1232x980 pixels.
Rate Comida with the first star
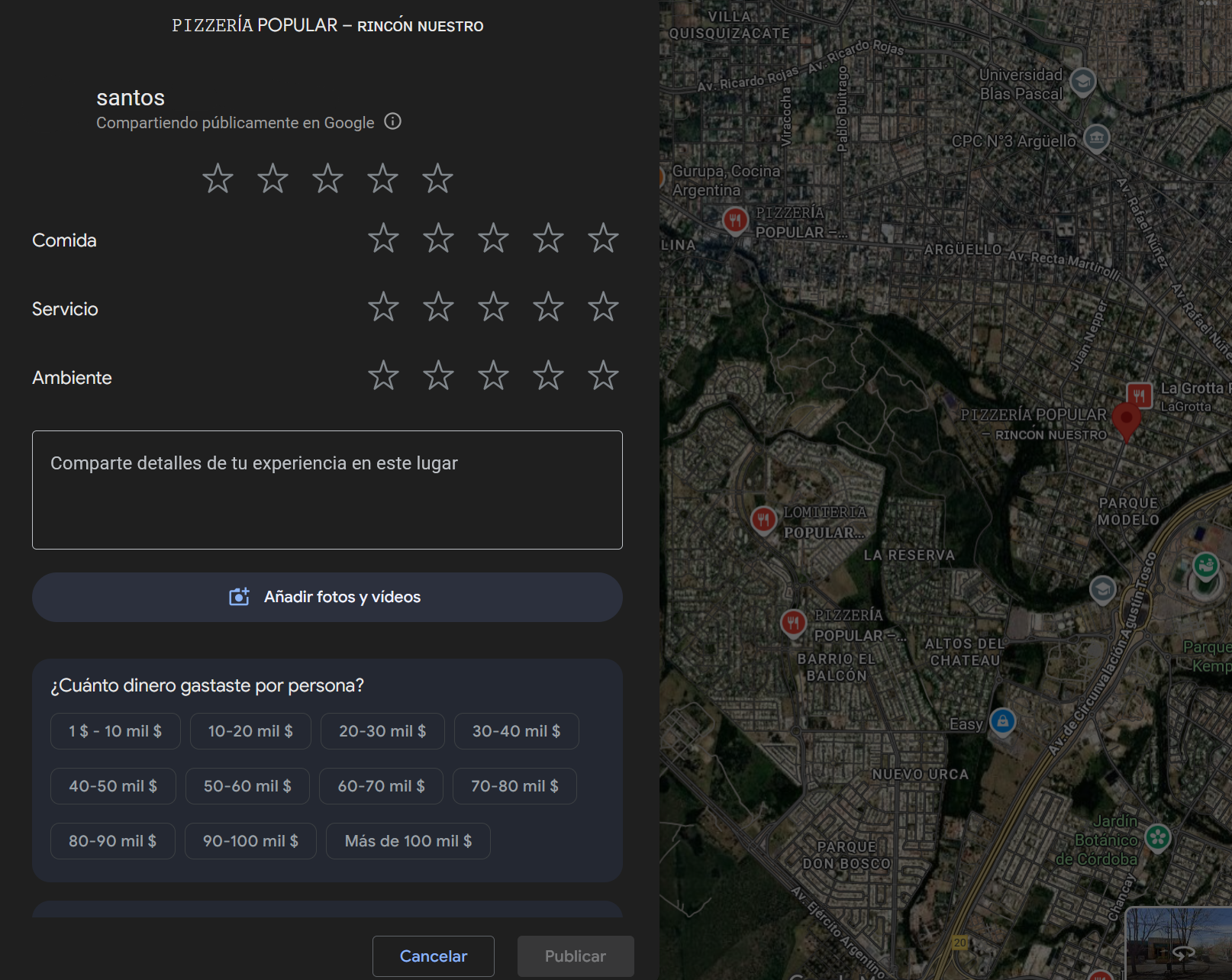coord(383,239)
